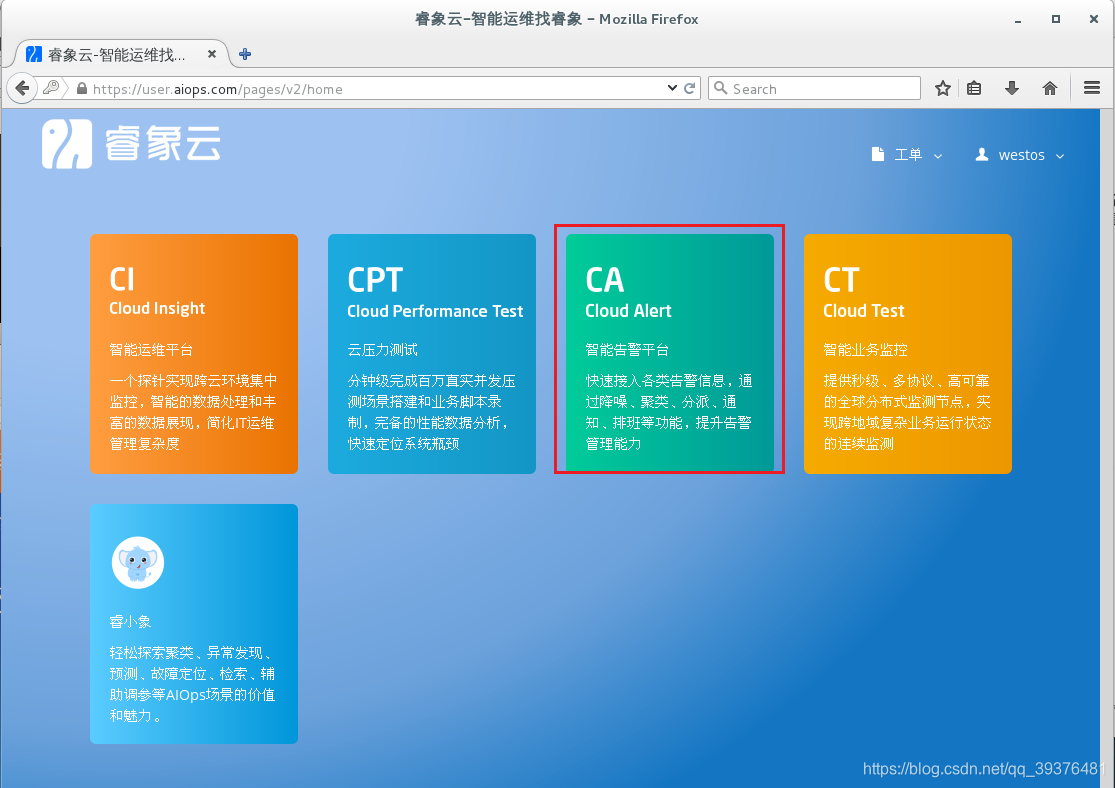Show bookmarks list icon in toolbar
This screenshot has height=788, width=1115.
click(974, 88)
